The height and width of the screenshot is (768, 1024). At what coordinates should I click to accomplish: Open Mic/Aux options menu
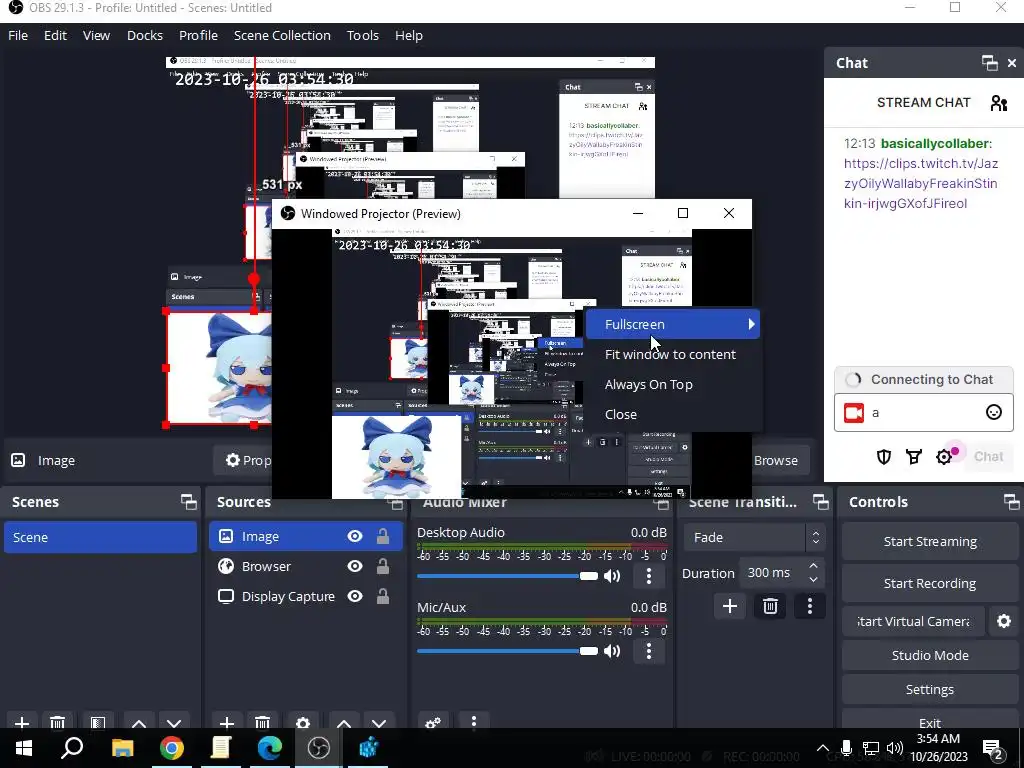[x=648, y=651]
